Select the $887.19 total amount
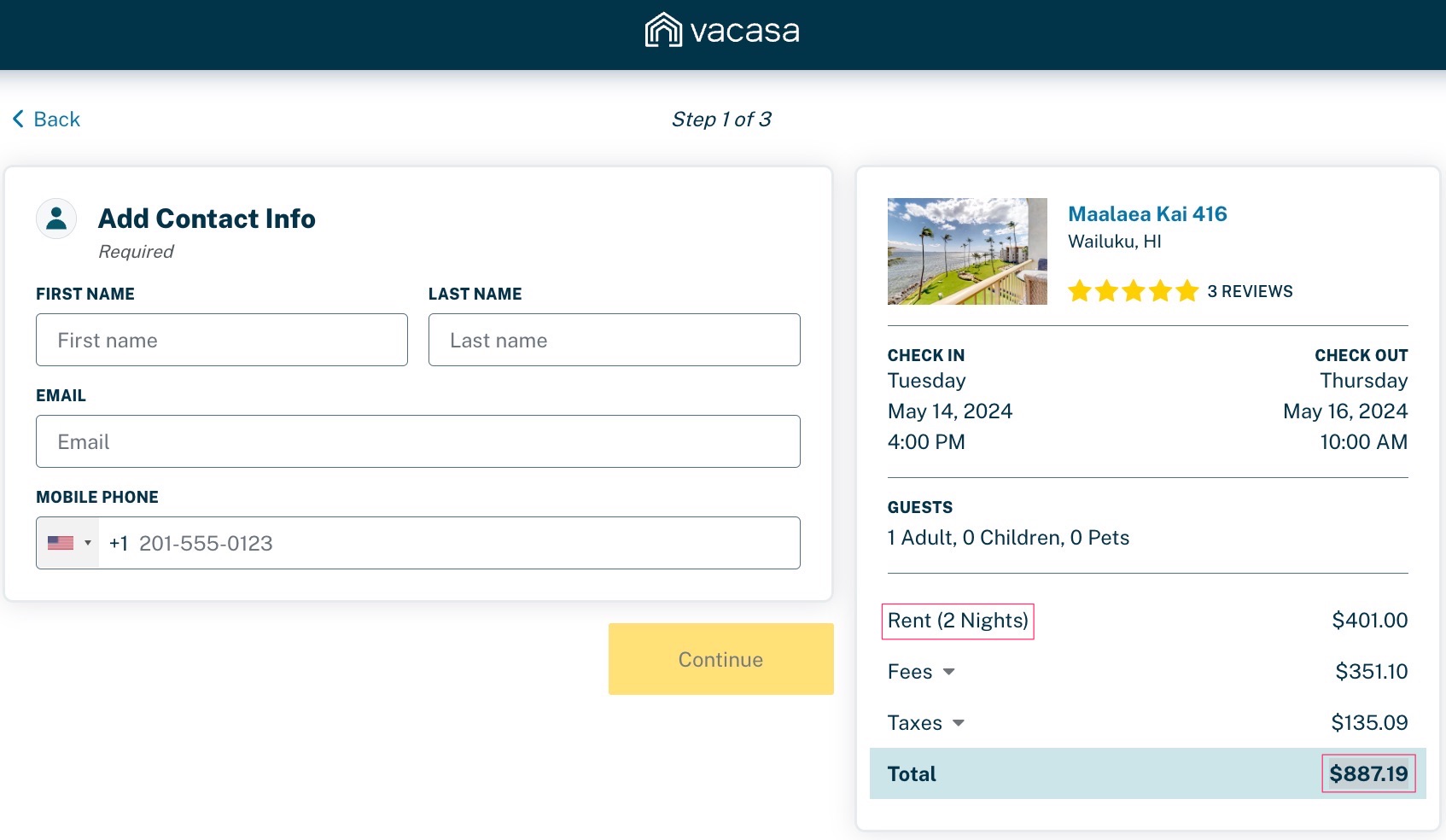This screenshot has width=1446, height=840. coord(1367,773)
